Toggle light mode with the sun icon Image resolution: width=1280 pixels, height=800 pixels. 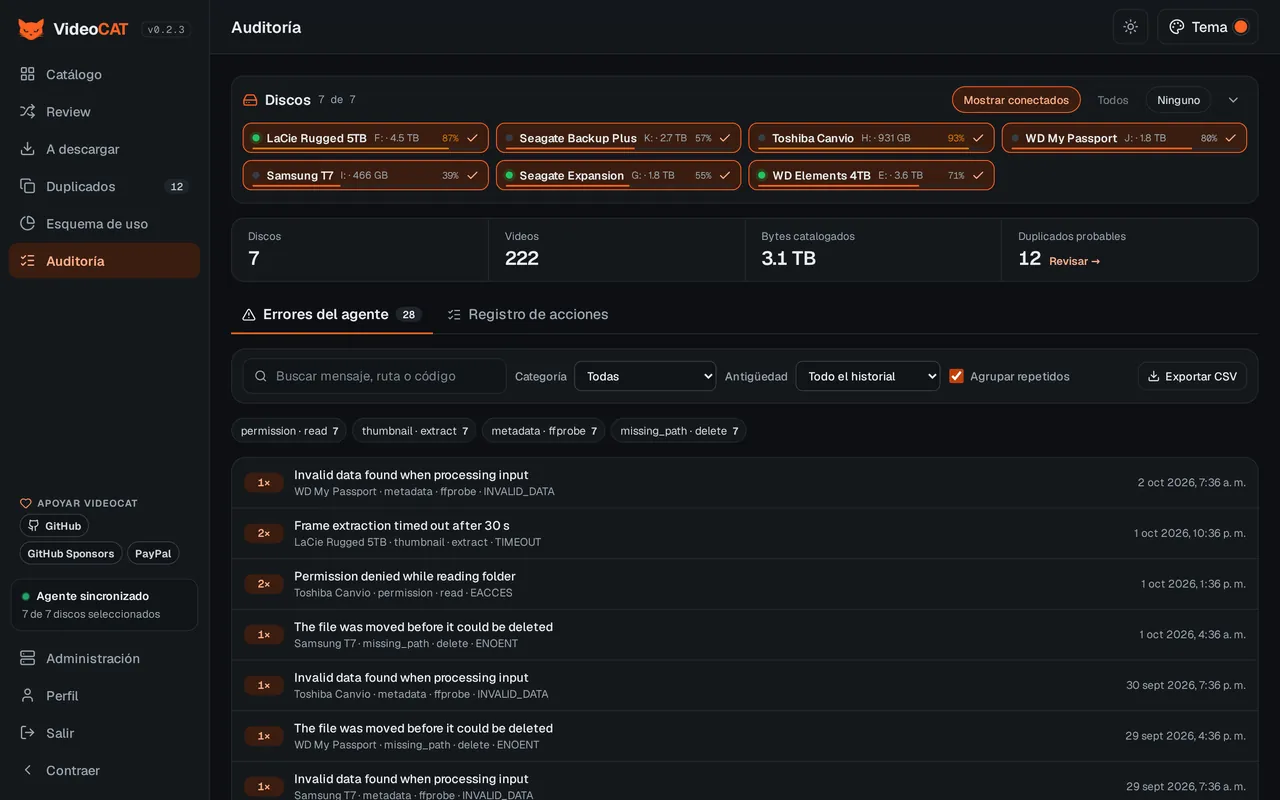coord(1130,27)
